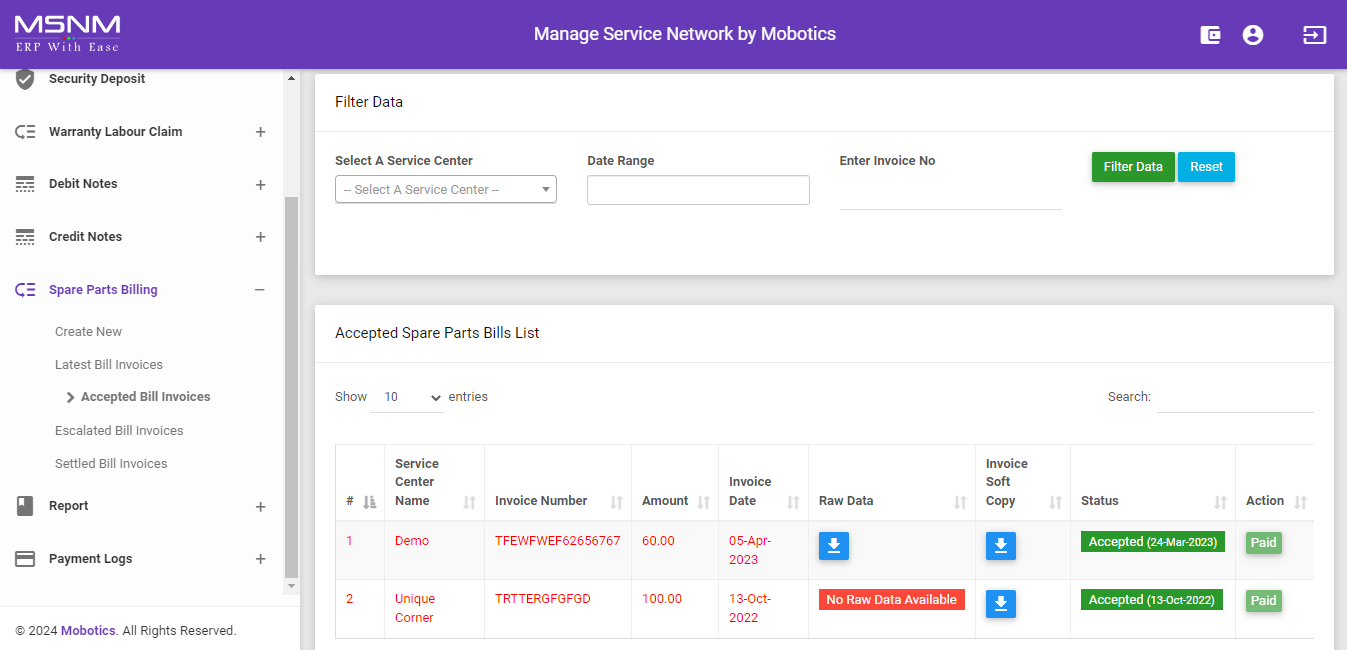Click the green Filter Data button
The width and height of the screenshot is (1347, 650).
click(x=1133, y=167)
